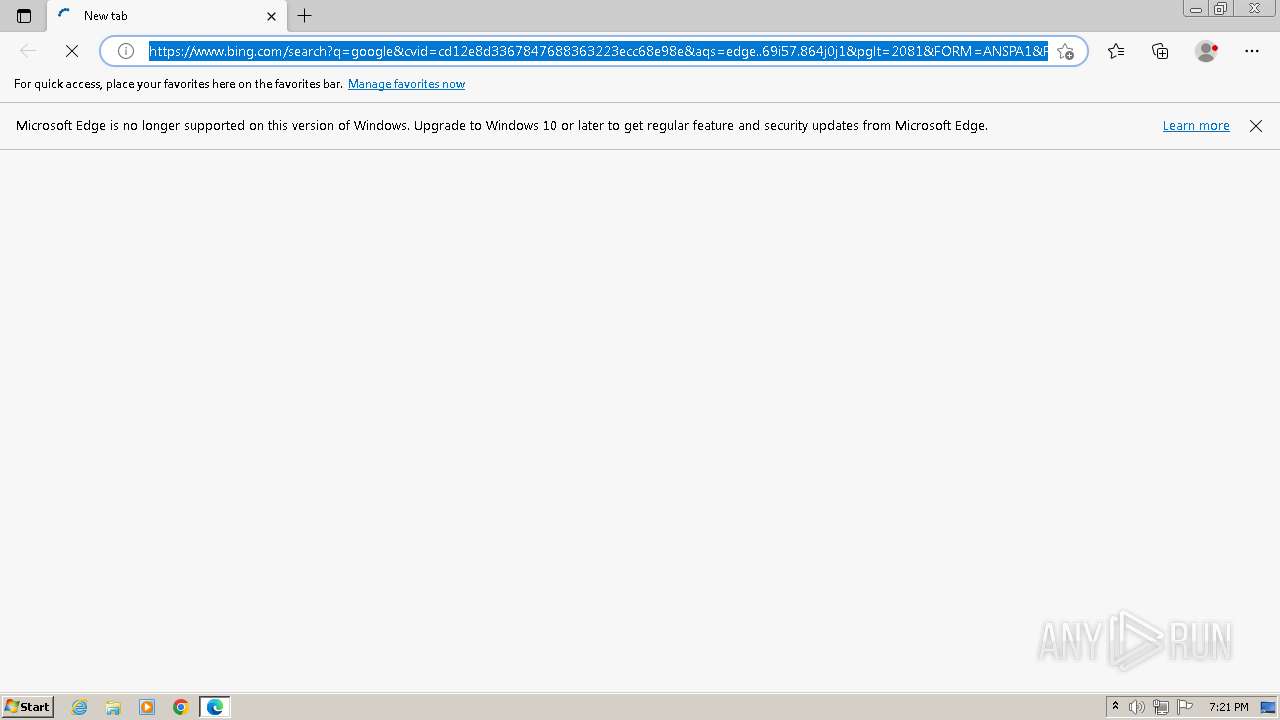Open a new tab with plus button
The image size is (1280, 720).
coord(305,16)
